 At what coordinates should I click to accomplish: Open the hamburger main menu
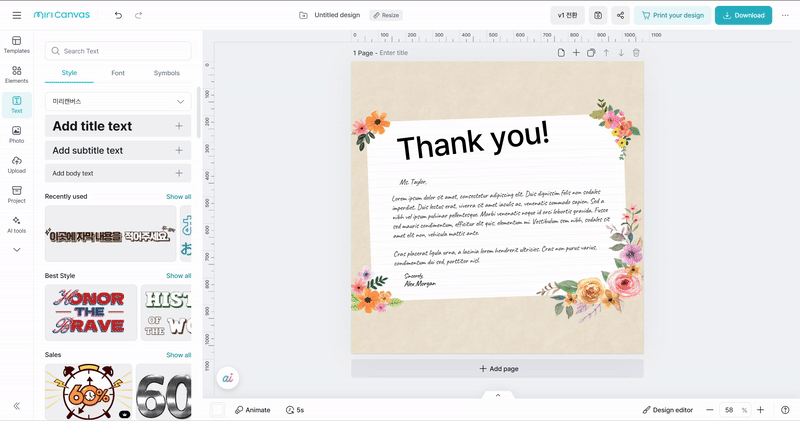click(x=17, y=15)
